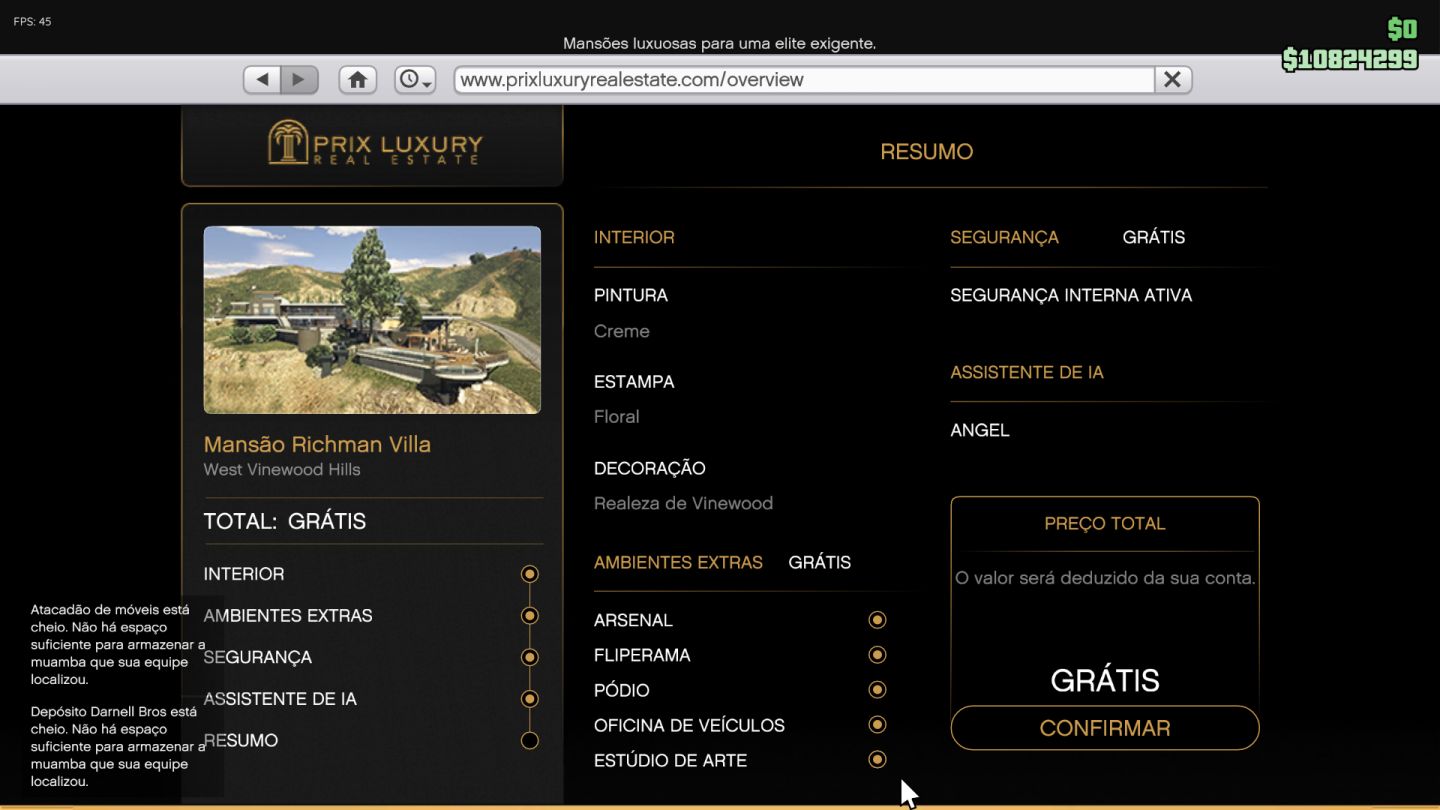
Task: Confirm the purchase with Confirmar button
Action: [1105, 728]
